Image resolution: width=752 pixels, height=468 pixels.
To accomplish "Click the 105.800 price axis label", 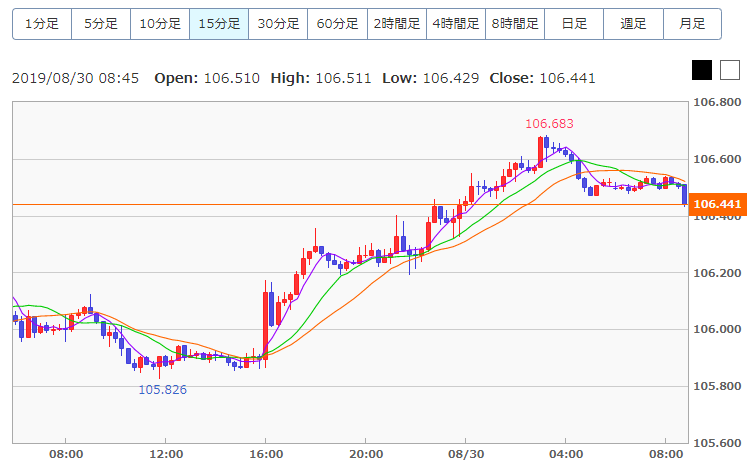I will pyautogui.click(x=717, y=386).
